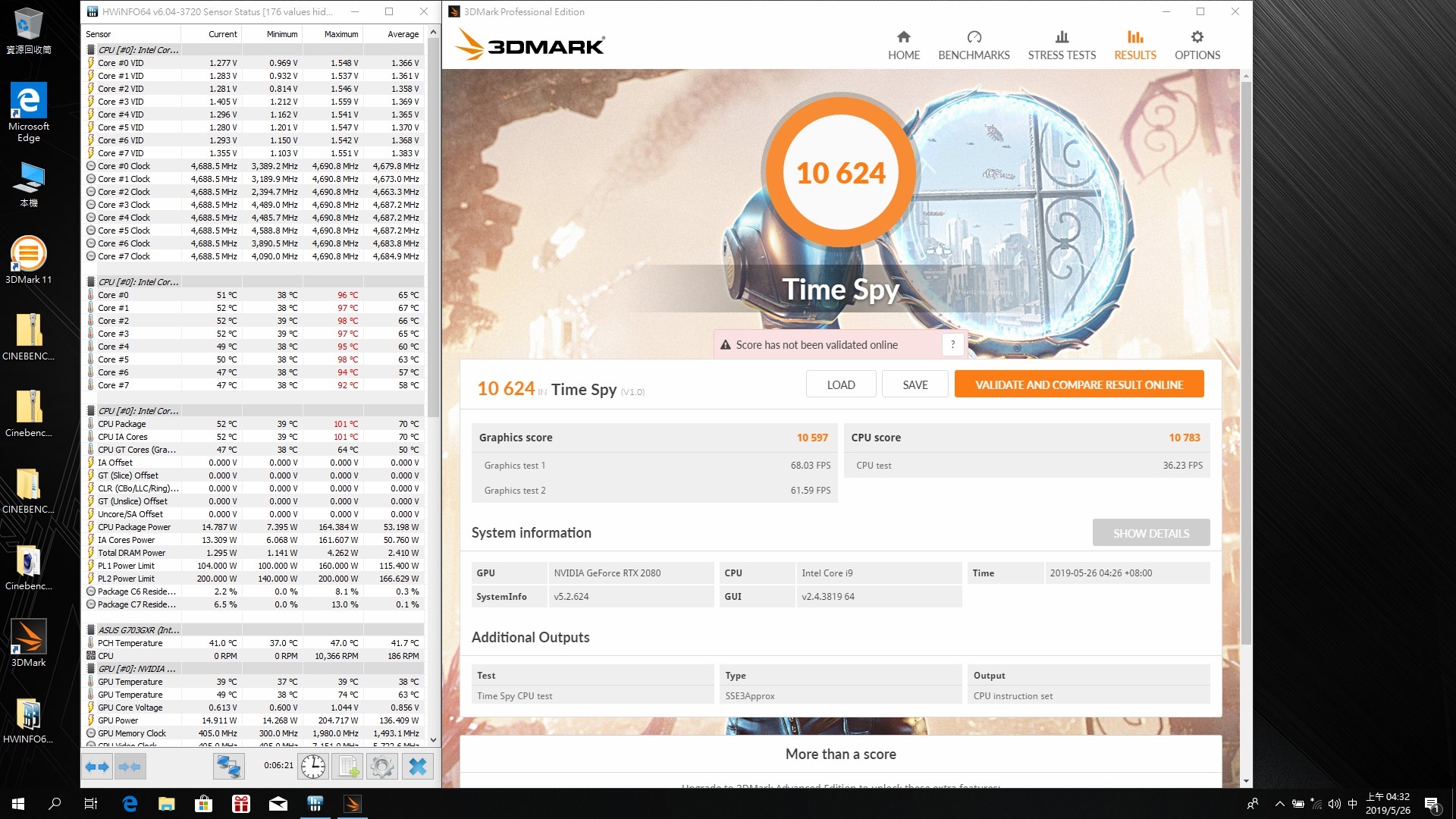Open Task View on the taskbar

[x=91, y=804]
